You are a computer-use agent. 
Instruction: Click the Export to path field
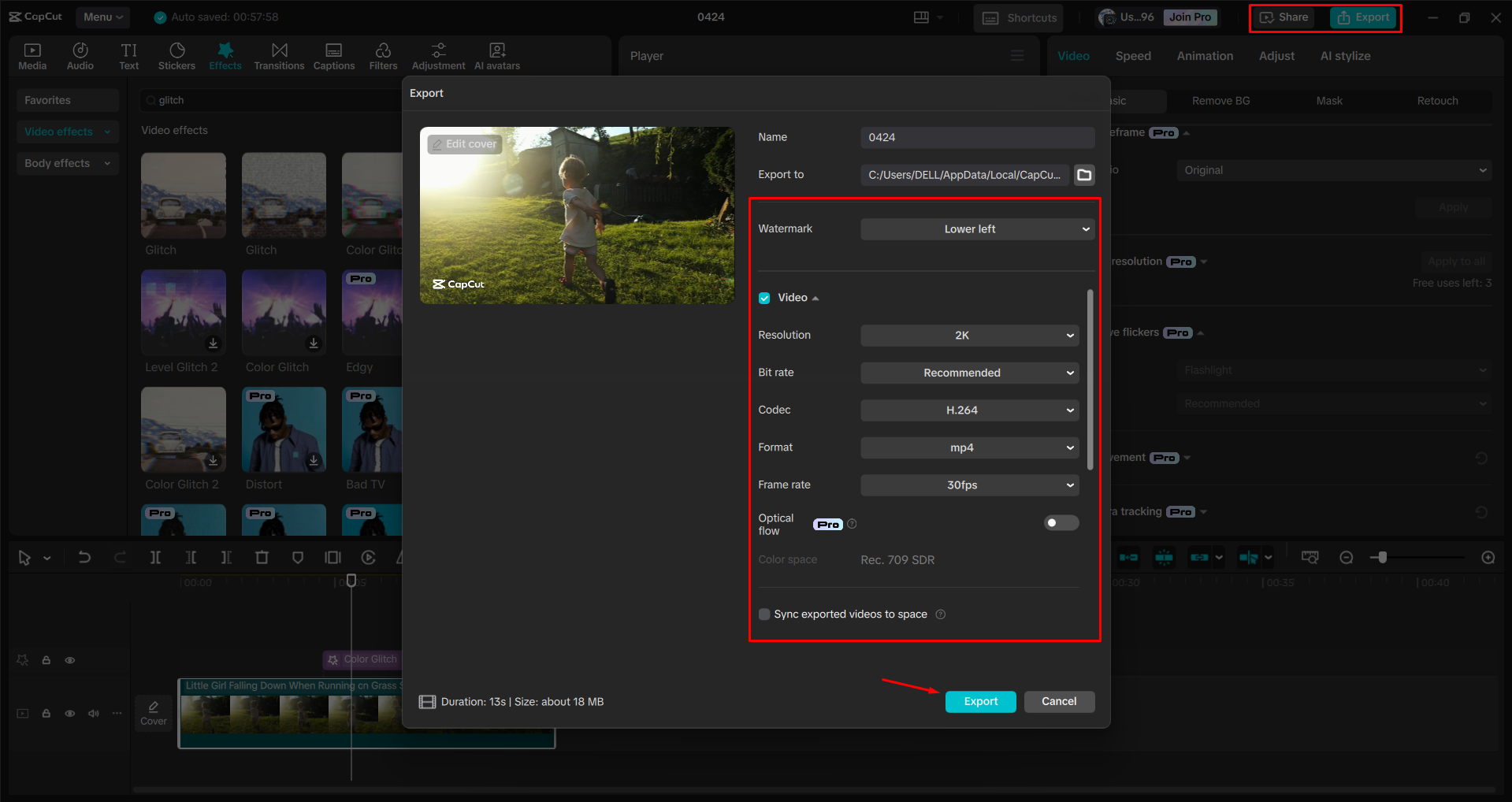(965, 175)
